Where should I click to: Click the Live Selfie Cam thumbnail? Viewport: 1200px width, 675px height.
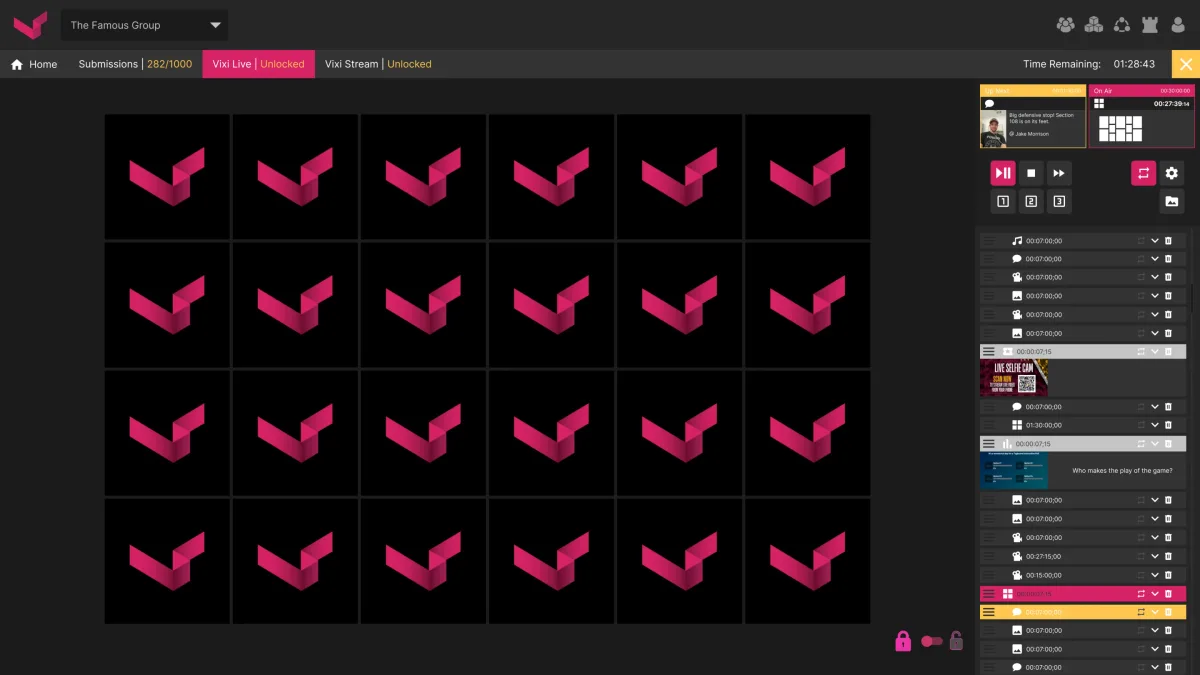[1014, 379]
